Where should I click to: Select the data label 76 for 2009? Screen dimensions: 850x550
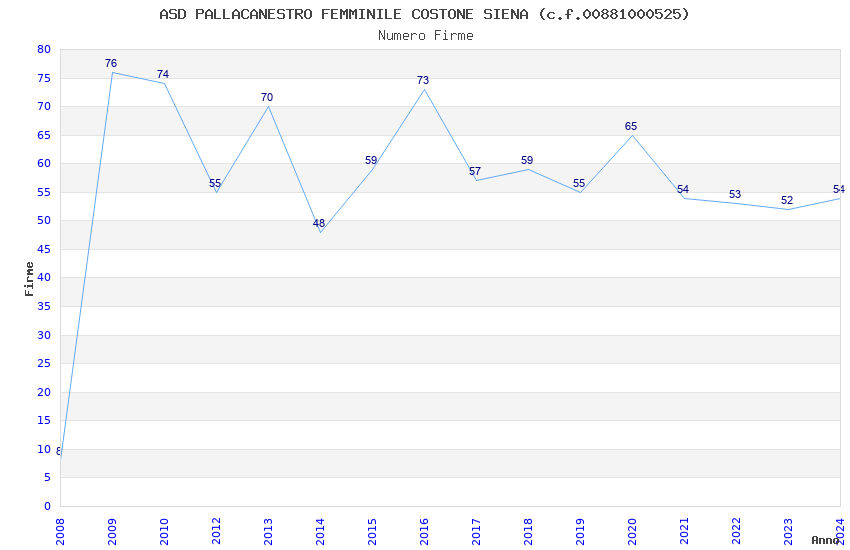(111, 63)
